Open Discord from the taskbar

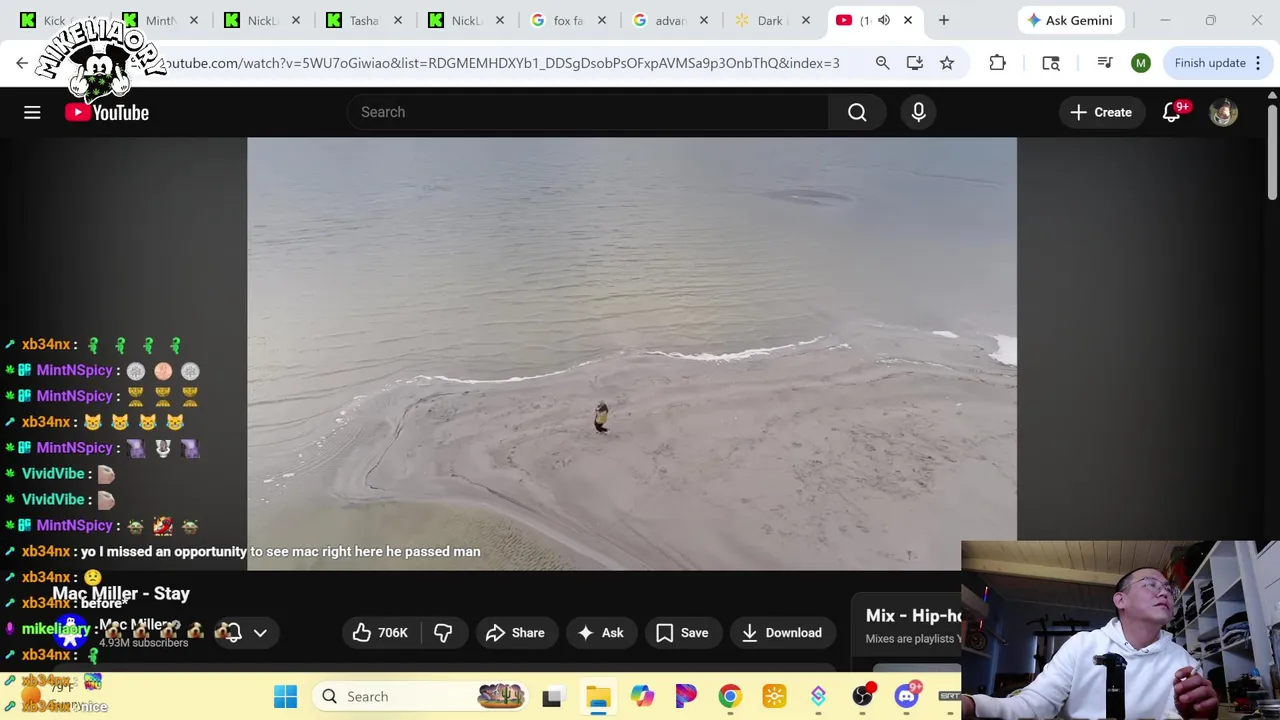(907, 696)
